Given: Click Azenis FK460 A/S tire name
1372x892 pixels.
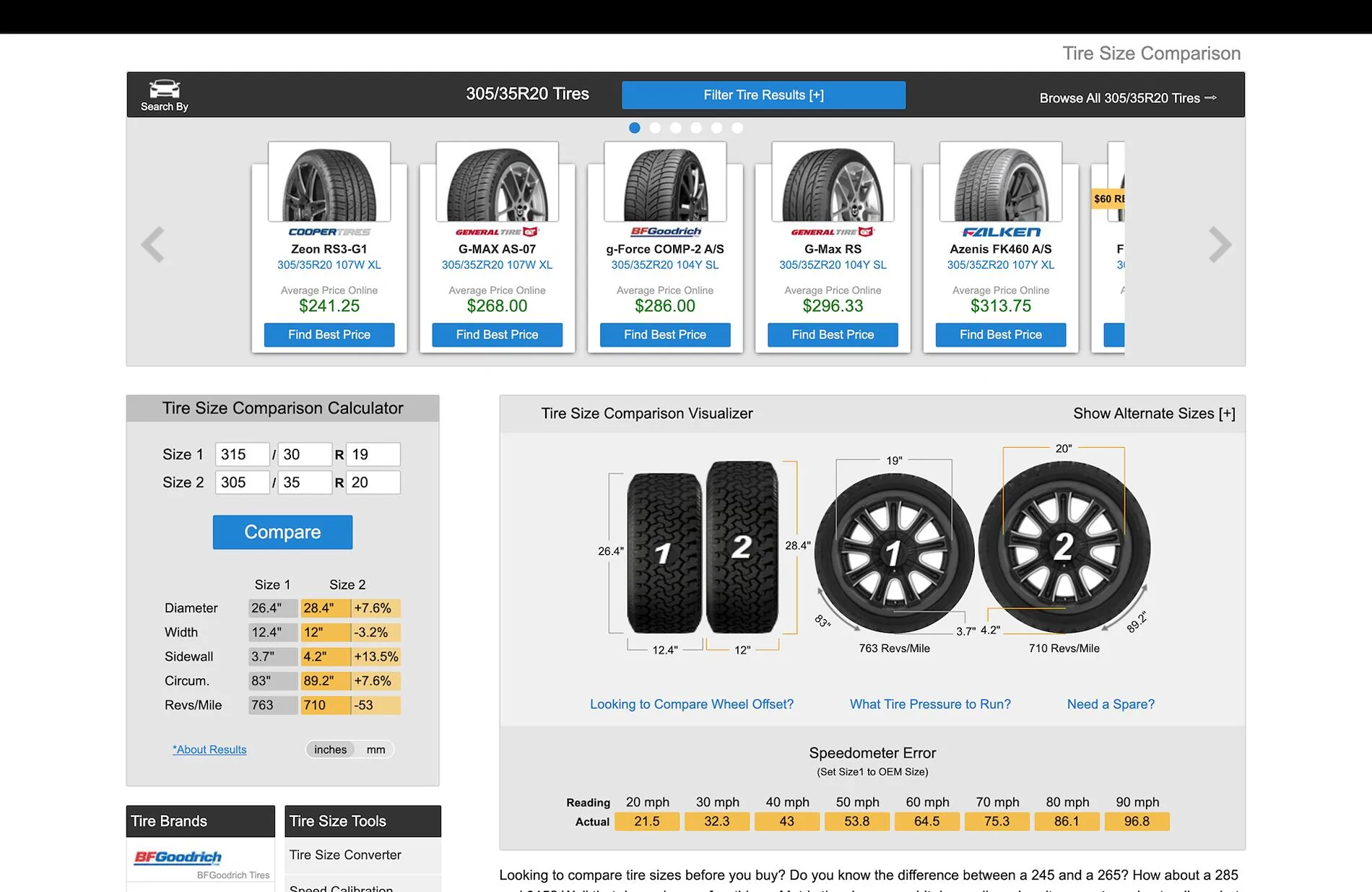Looking at the screenshot, I should tap(1001, 249).
